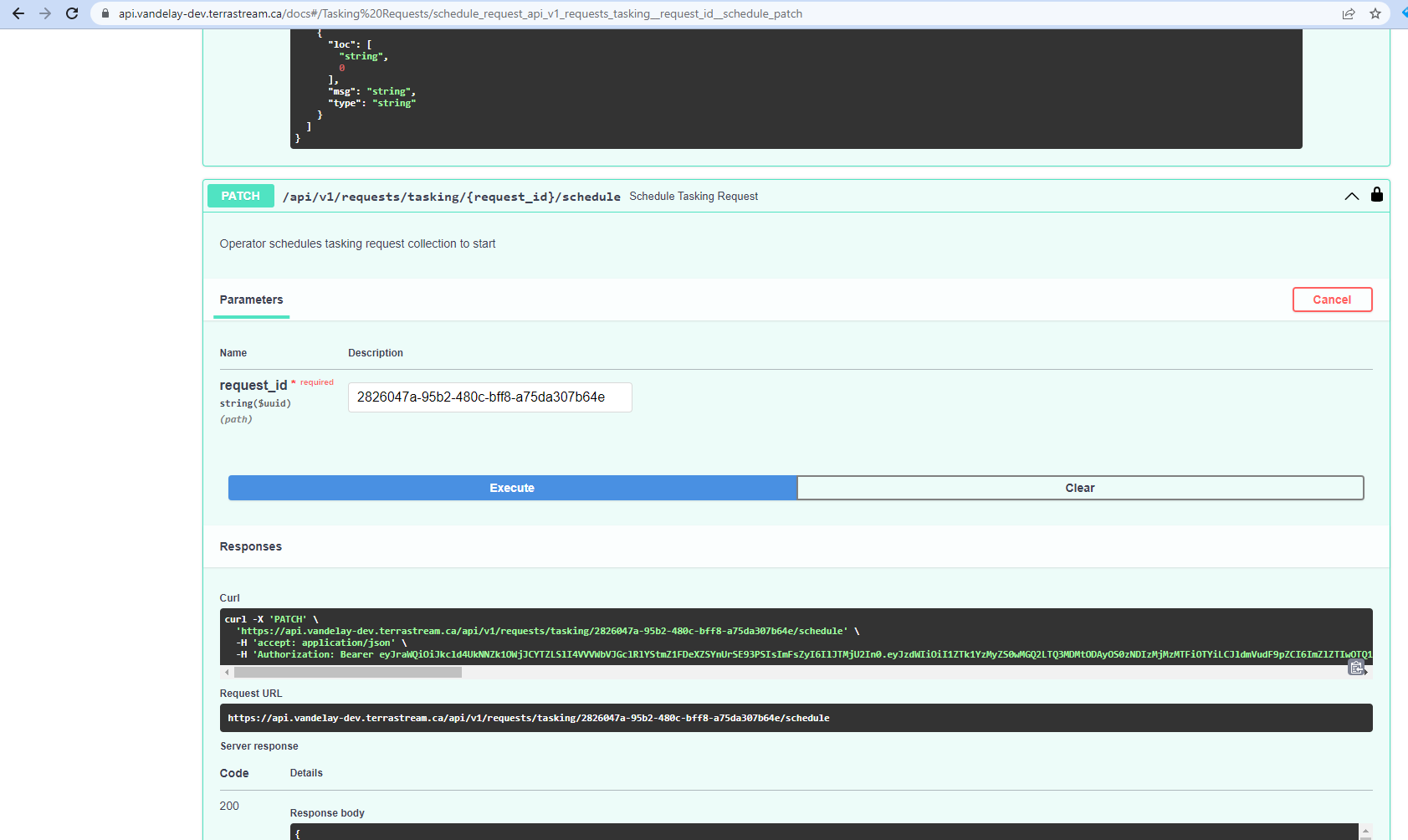Select the Parameters tab

(251, 300)
